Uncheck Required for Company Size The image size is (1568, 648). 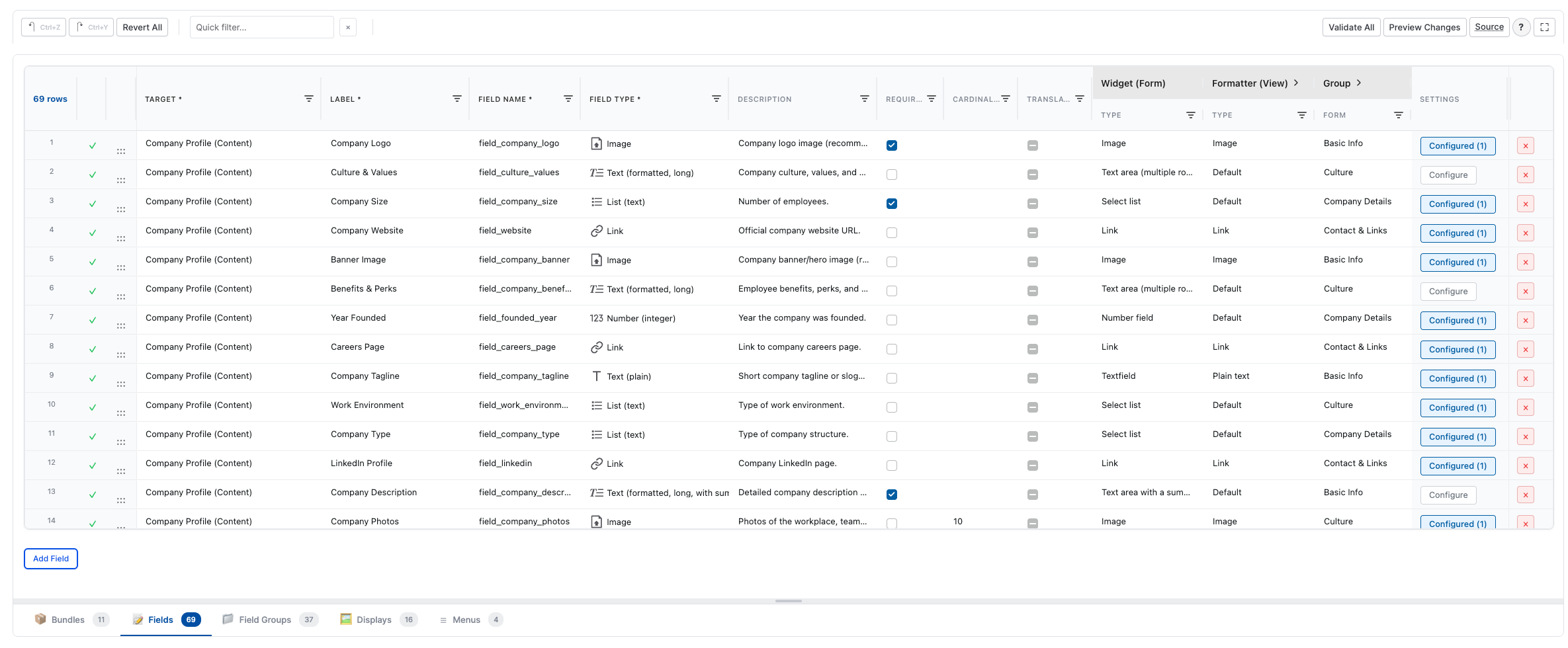pyautogui.click(x=892, y=204)
